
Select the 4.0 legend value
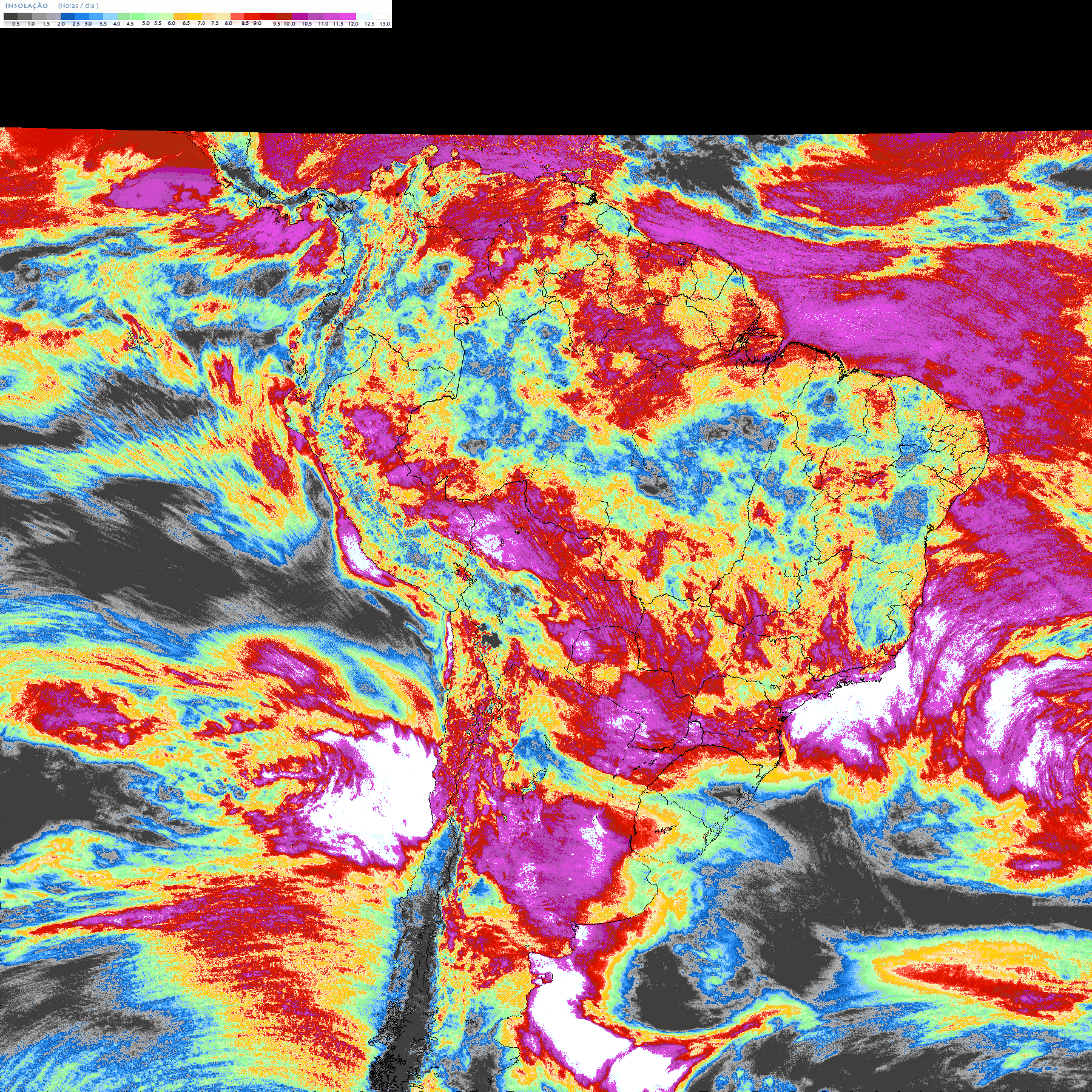116,24
